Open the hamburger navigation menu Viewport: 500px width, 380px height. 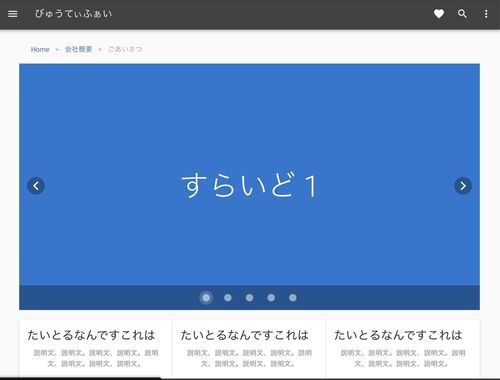click(13, 14)
